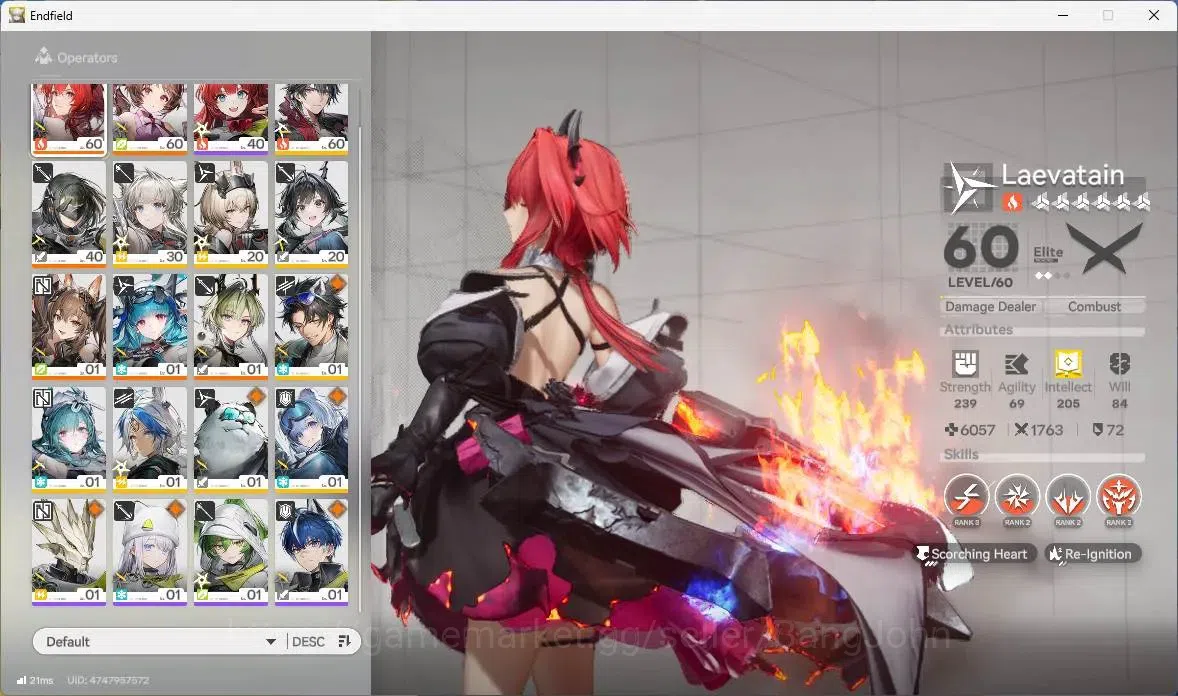Minimize the Endfield window
Image resolution: width=1178 pixels, height=696 pixels.
(x=1063, y=15)
